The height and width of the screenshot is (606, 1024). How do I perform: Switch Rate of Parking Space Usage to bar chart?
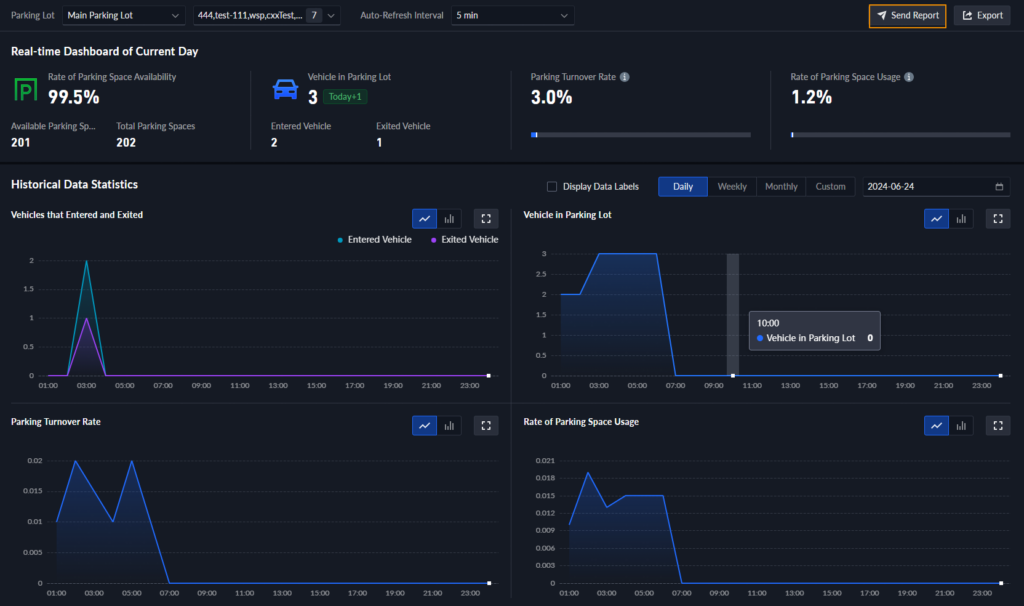960,426
